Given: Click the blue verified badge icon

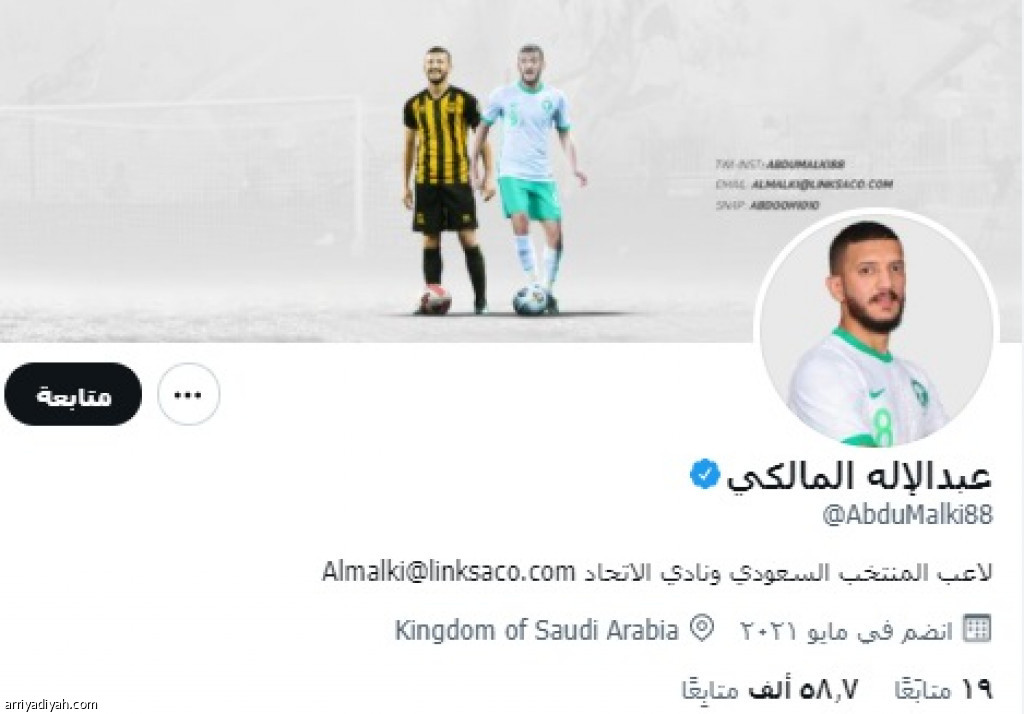Looking at the screenshot, I should pos(705,474).
